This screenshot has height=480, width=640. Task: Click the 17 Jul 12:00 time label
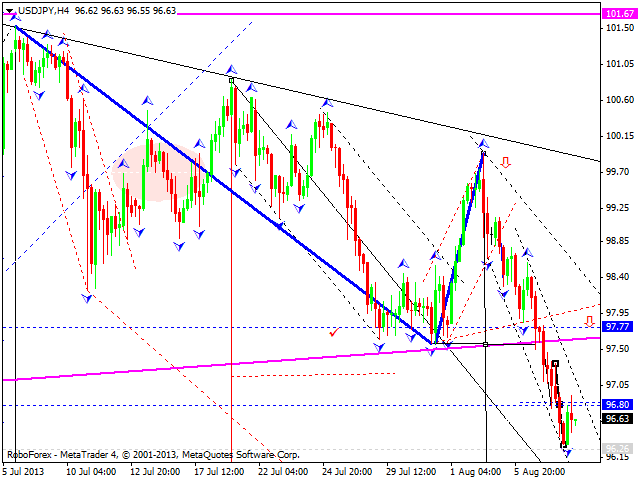219,472
